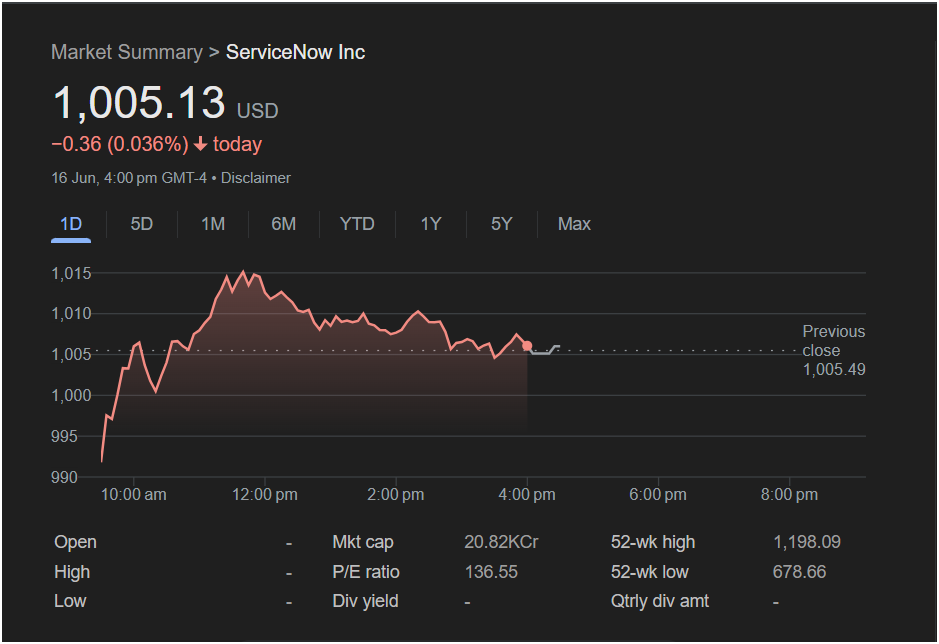This screenshot has width=939, height=644.
Task: Click the P/E ratio value 136.55
Action: pyautogui.click(x=491, y=572)
